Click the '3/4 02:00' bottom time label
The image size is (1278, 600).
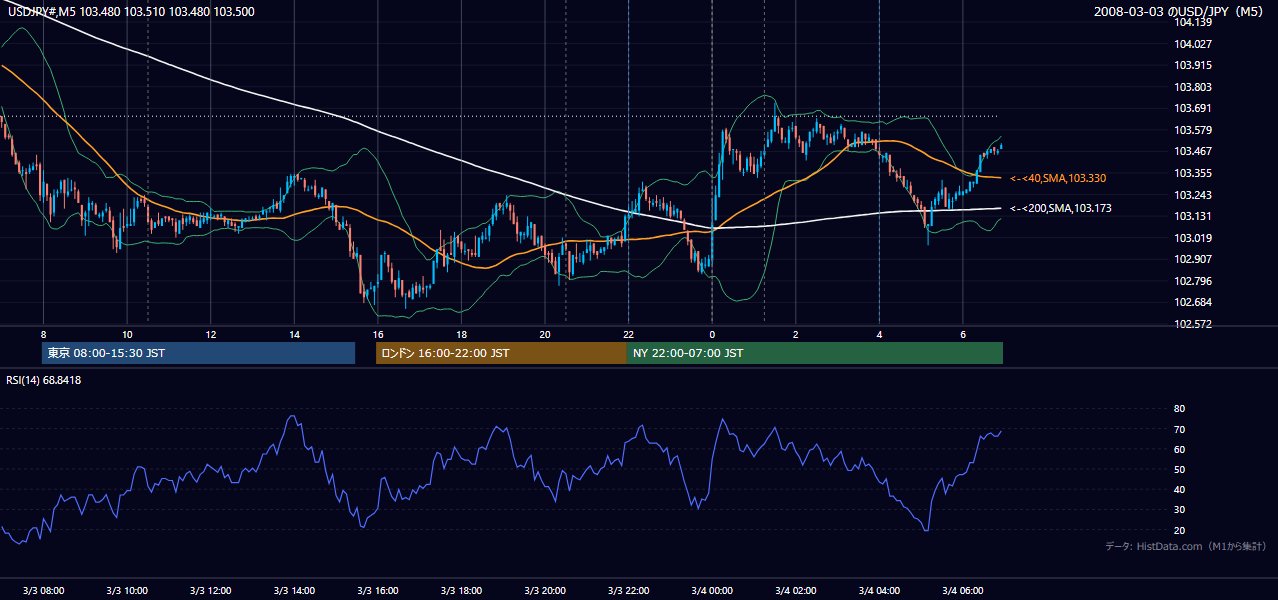coord(796,590)
